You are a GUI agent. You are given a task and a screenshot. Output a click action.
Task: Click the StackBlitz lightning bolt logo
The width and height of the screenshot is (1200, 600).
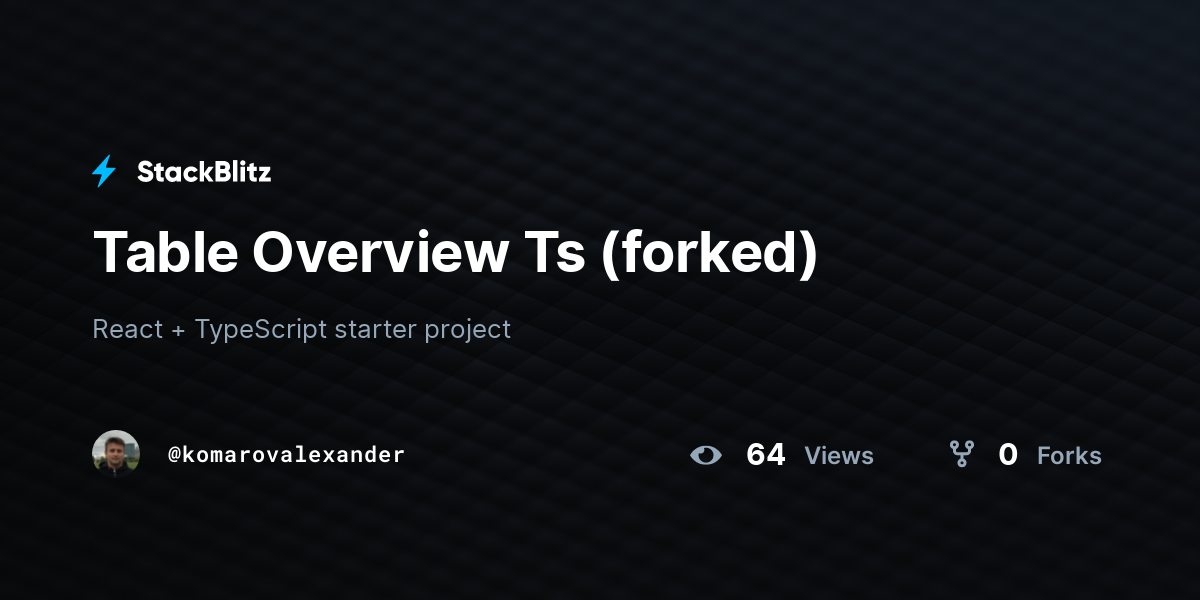104,172
